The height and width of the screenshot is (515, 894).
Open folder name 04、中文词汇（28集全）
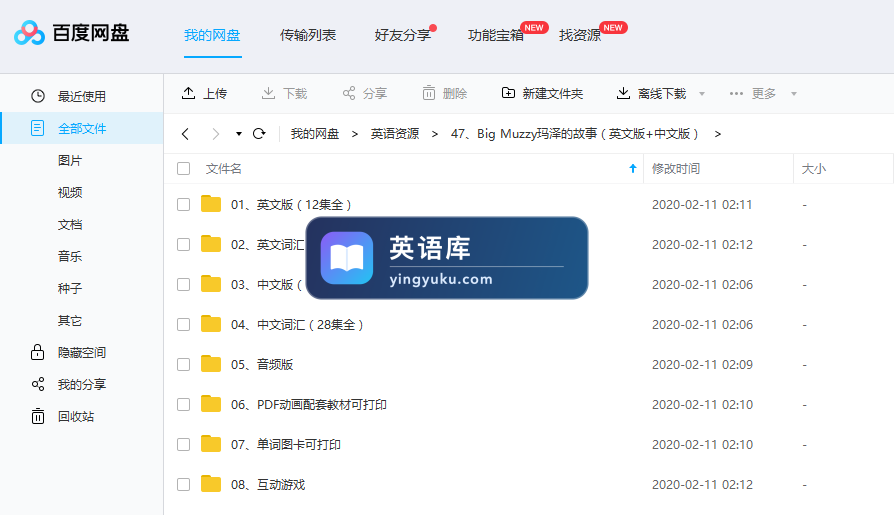297,325
